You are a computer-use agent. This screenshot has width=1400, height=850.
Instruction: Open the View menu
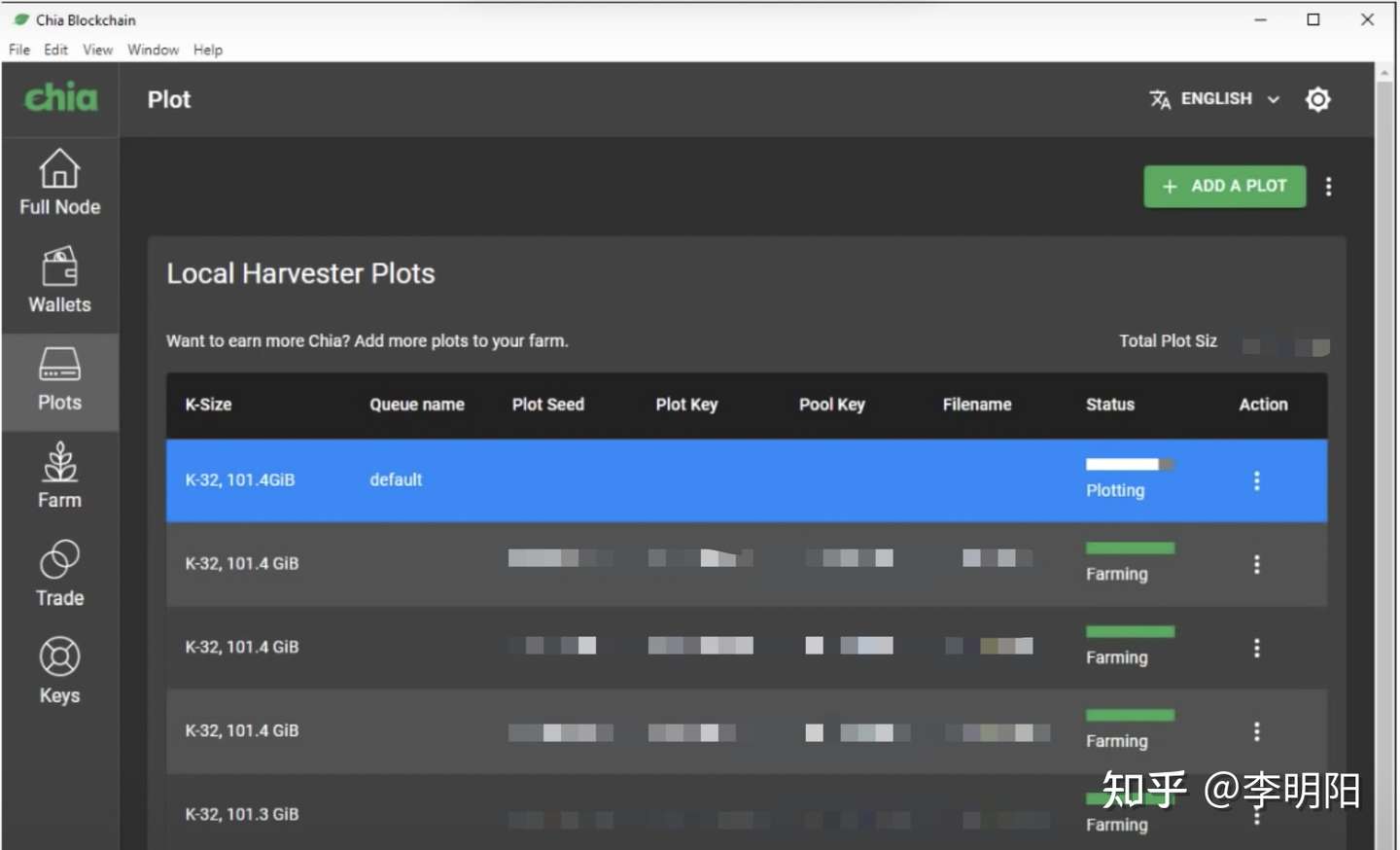pyautogui.click(x=97, y=50)
